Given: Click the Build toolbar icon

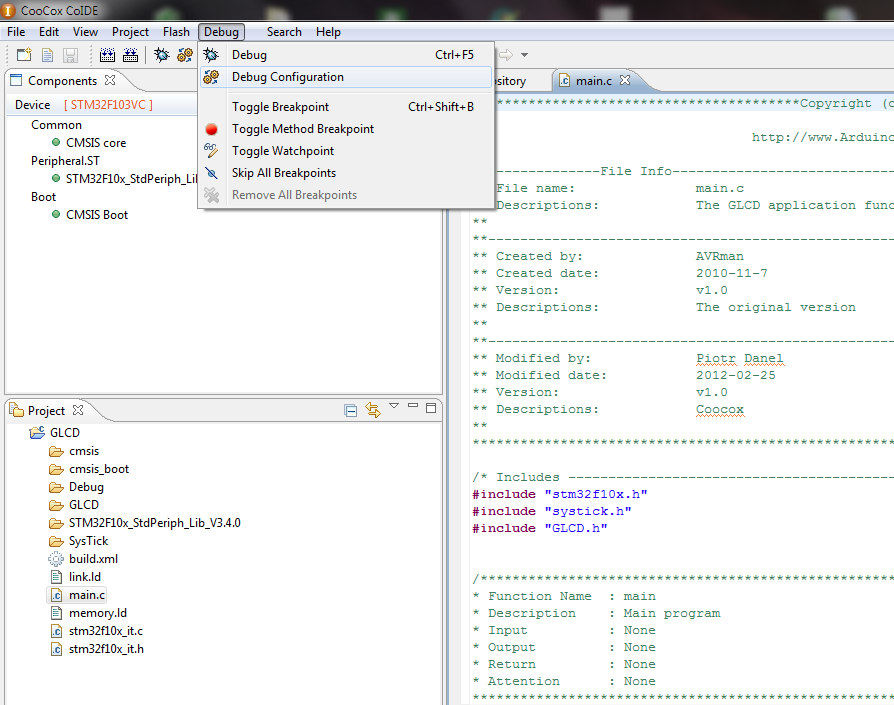Looking at the screenshot, I should click(107, 55).
